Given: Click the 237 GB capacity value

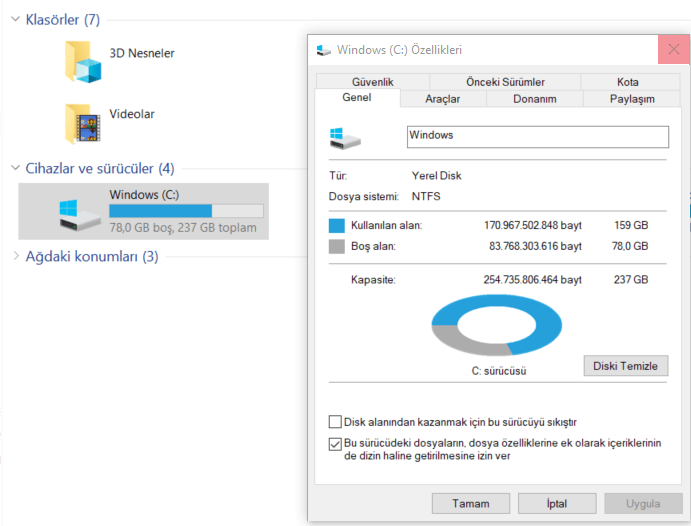Looking at the screenshot, I should click(x=631, y=280).
